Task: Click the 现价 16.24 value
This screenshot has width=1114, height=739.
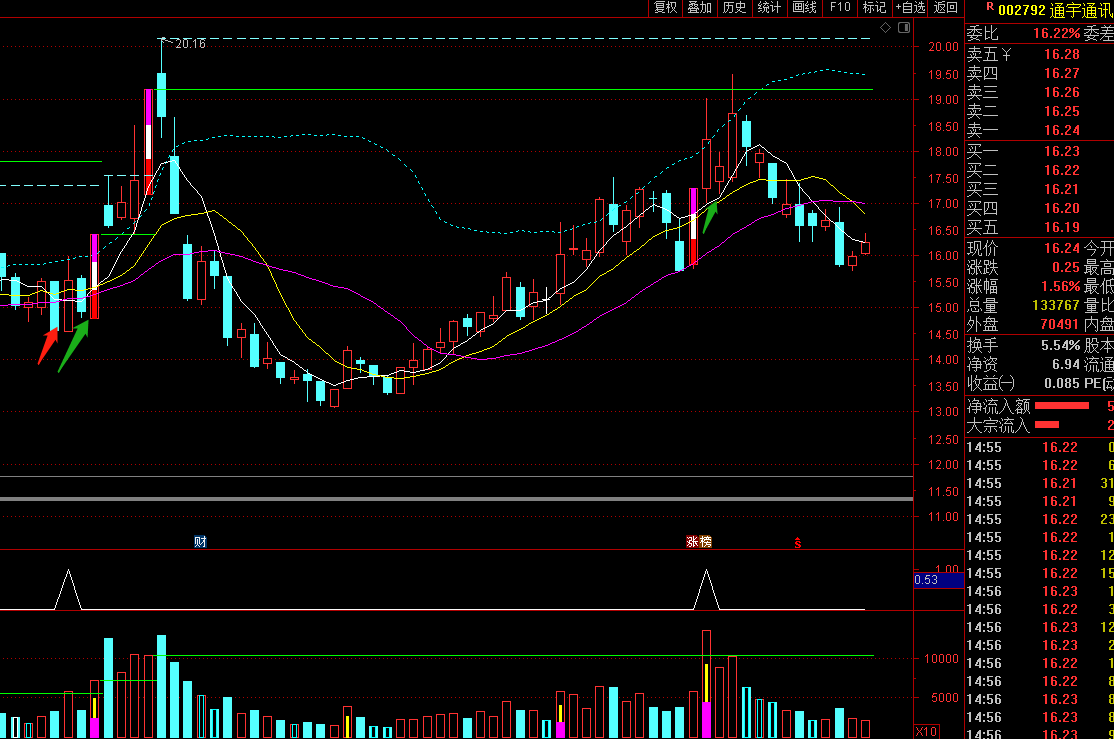Action: 1061,248
